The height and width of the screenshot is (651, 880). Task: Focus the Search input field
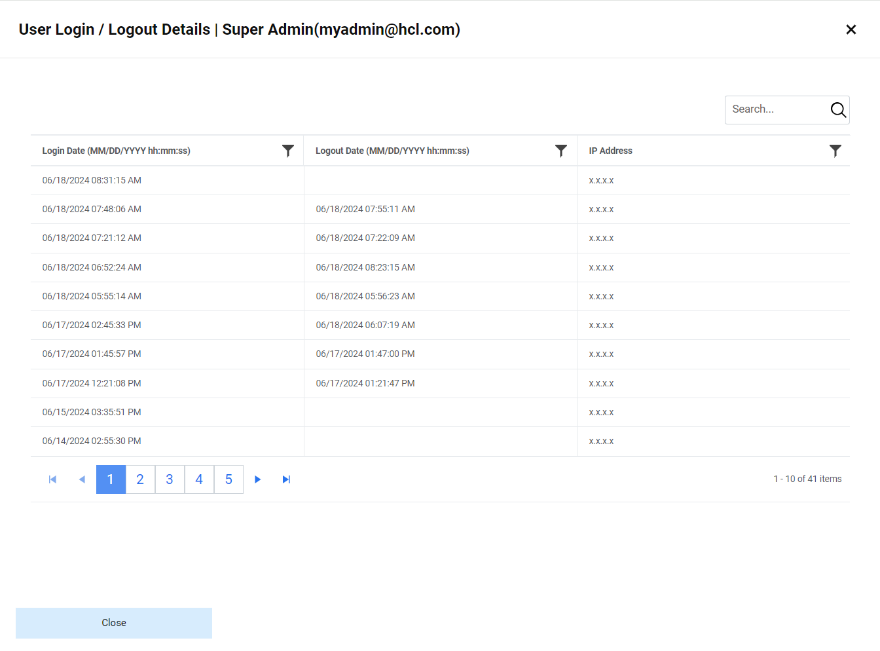click(776, 110)
